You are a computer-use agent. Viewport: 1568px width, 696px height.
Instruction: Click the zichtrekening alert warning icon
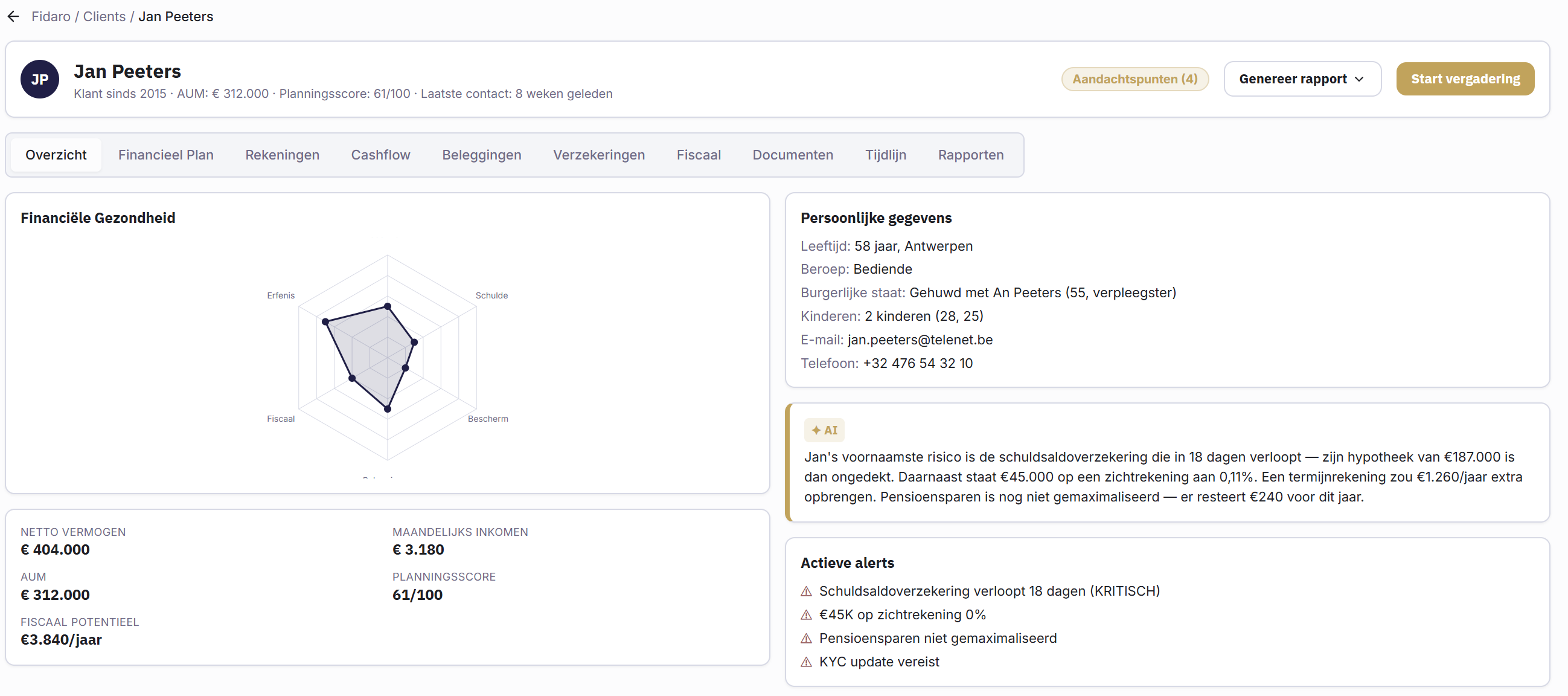pos(806,615)
